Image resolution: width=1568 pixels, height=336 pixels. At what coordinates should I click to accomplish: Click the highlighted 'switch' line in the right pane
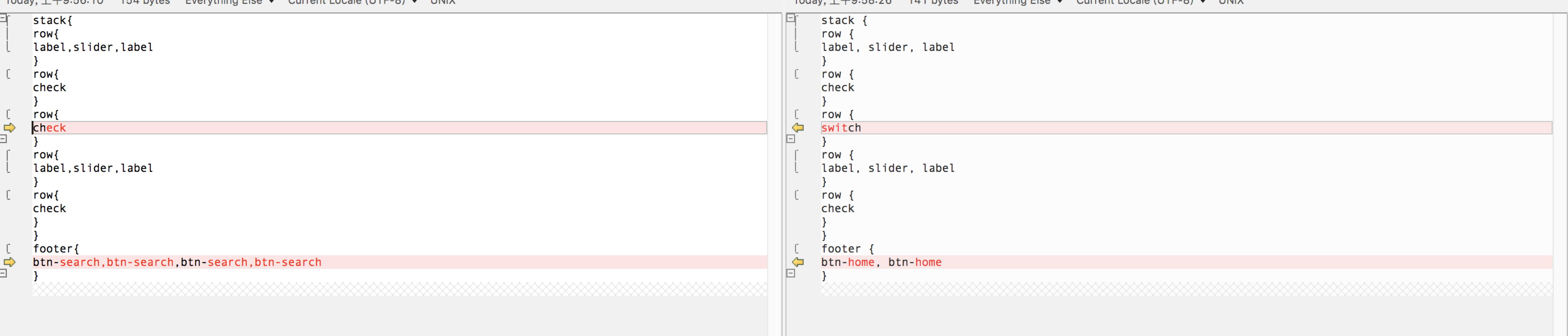click(x=841, y=128)
